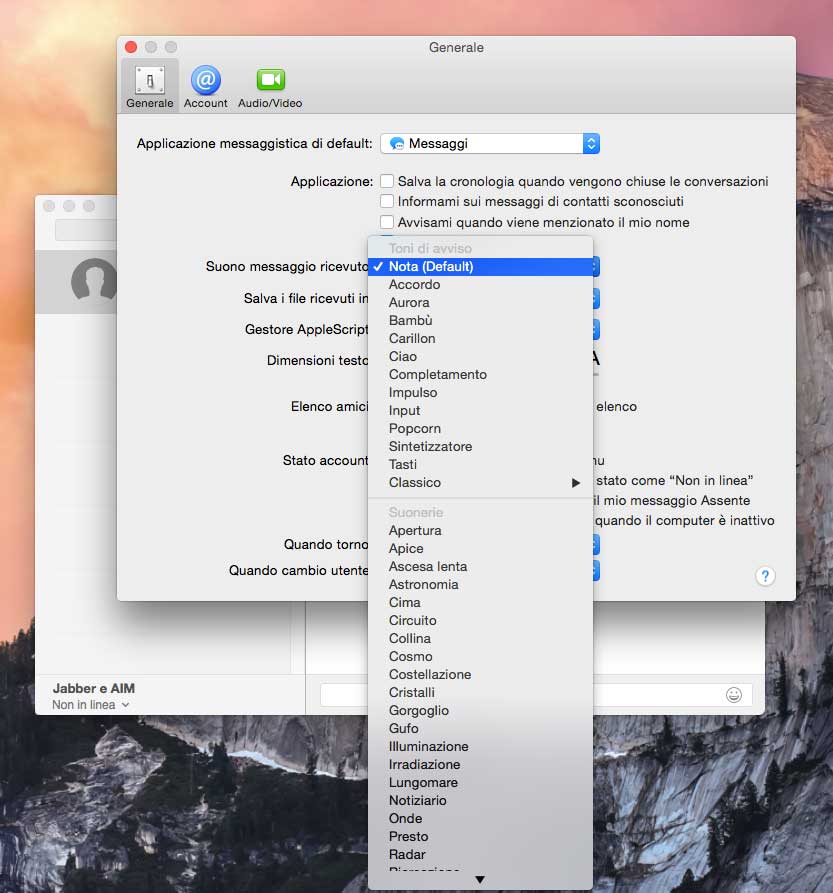833x893 pixels.
Task: Pick the Apertura ringtone
Action: 480,531
